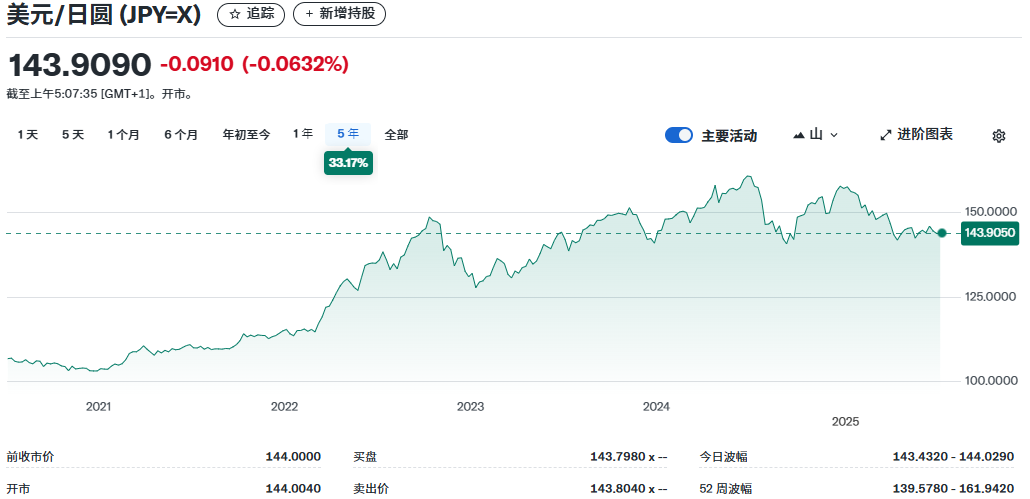
Task: Select the 6 个月 time range
Action: coord(181,135)
